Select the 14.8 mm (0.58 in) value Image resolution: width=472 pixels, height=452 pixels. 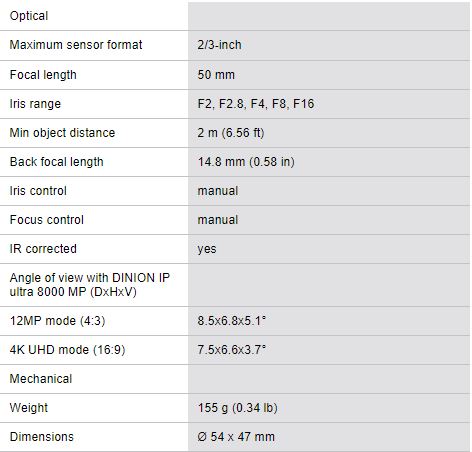pyautogui.click(x=246, y=162)
